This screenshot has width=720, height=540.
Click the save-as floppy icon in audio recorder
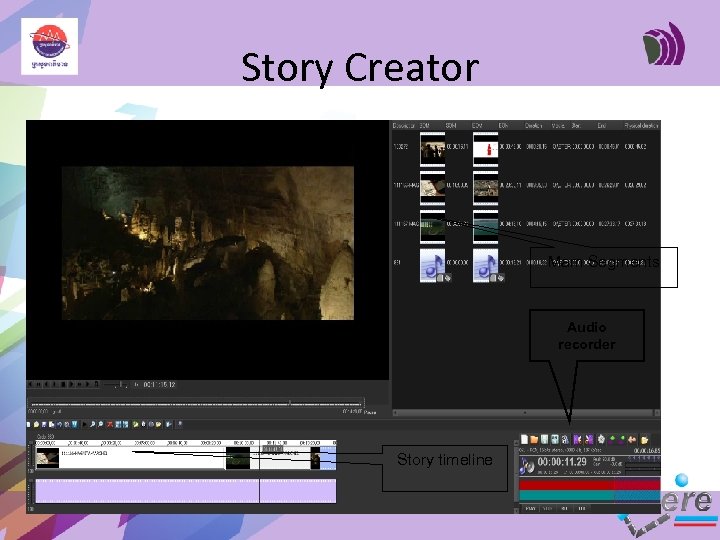pyautogui.click(x=554, y=439)
